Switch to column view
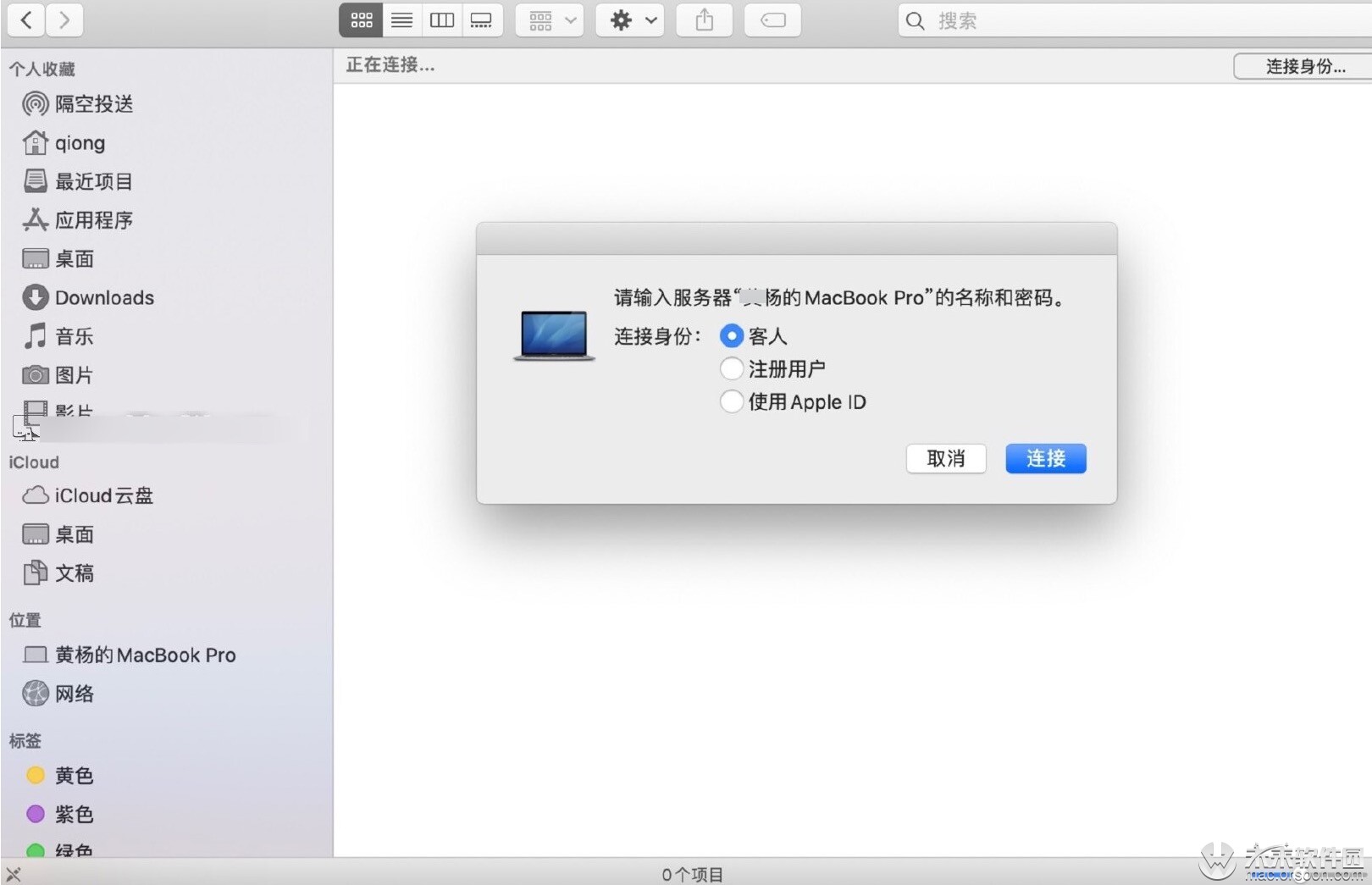This screenshot has height=885, width=1372. click(x=441, y=20)
